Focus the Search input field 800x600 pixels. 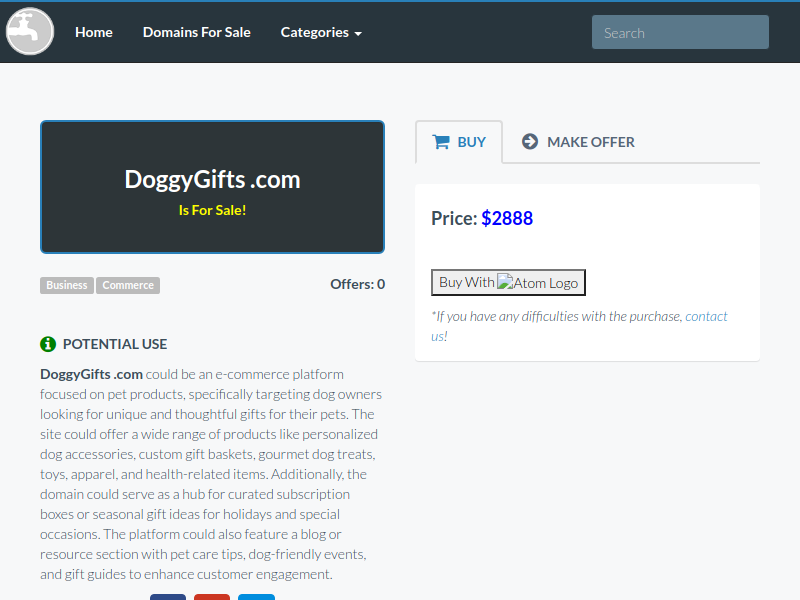point(680,32)
